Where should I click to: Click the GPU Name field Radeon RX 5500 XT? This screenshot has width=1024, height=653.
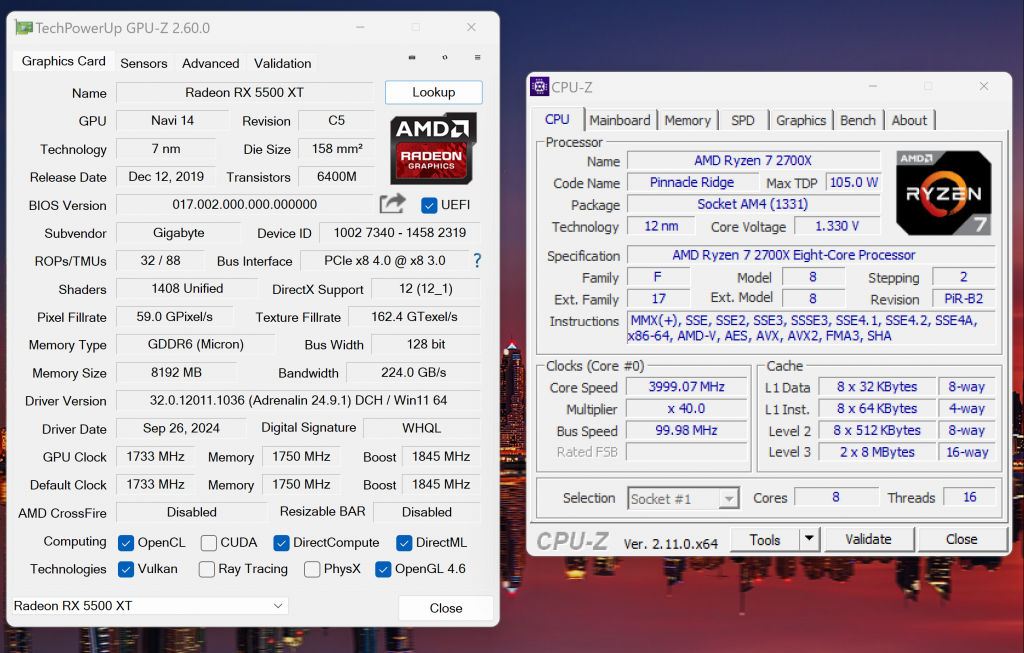click(244, 93)
